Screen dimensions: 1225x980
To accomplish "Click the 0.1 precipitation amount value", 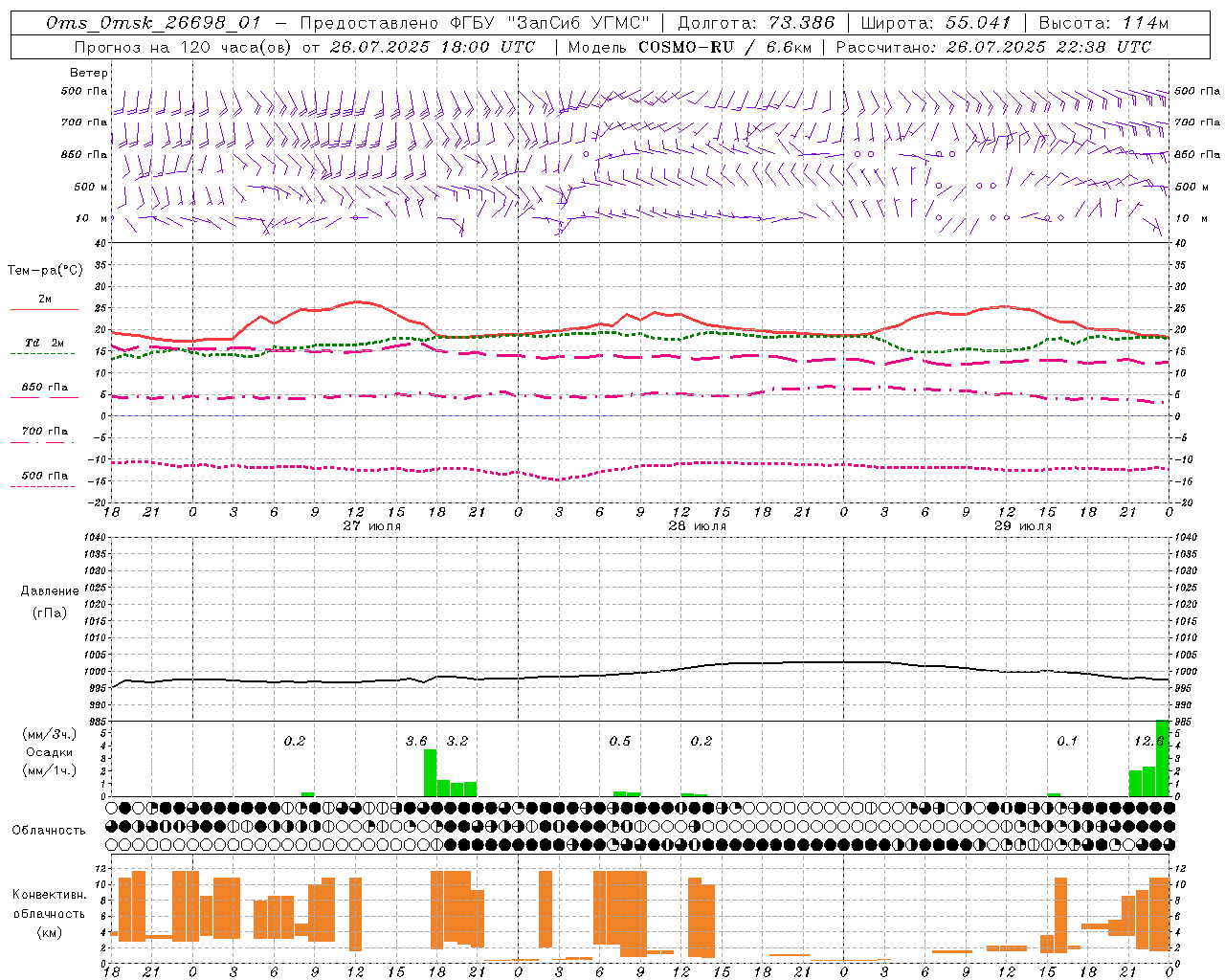I will pyautogui.click(x=1067, y=741).
